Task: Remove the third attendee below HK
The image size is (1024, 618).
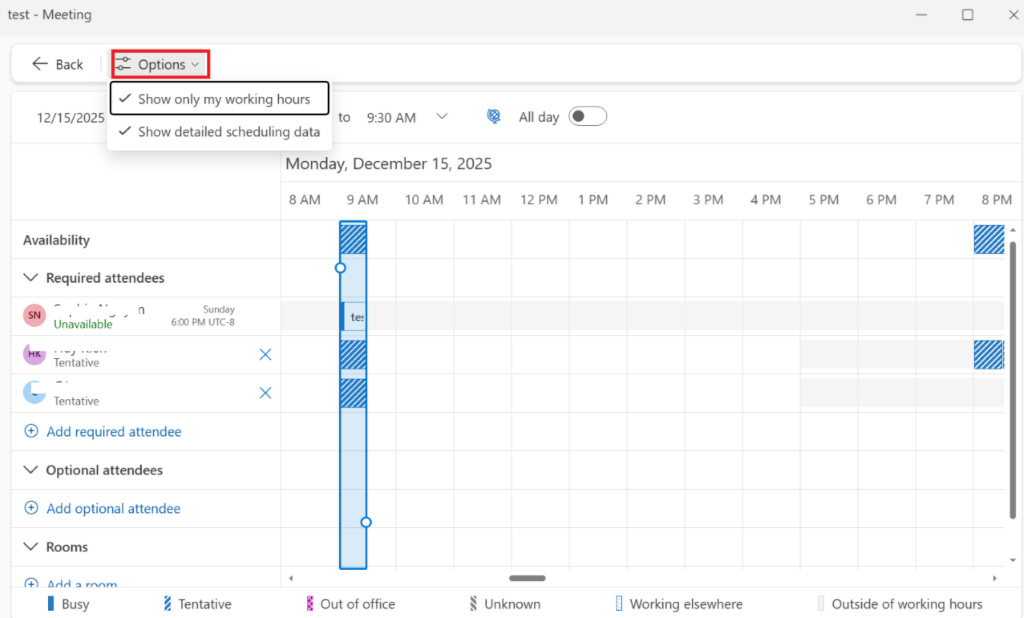Action: pyautogui.click(x=265, y=393)
